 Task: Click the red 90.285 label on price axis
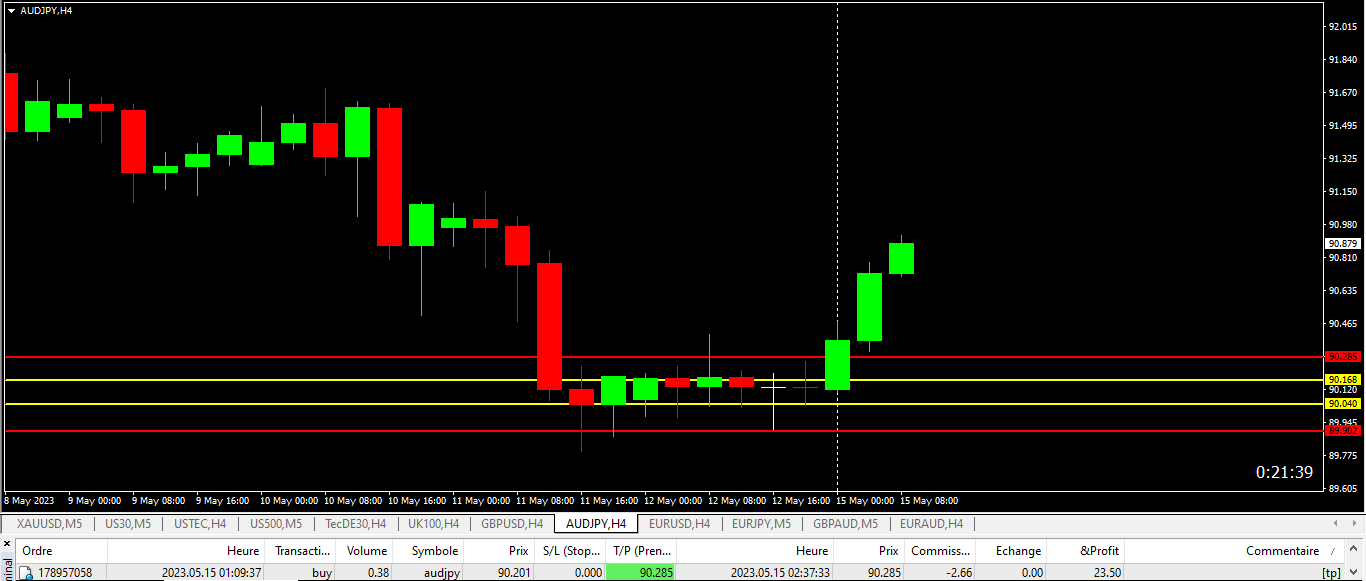coord(1343,357)
